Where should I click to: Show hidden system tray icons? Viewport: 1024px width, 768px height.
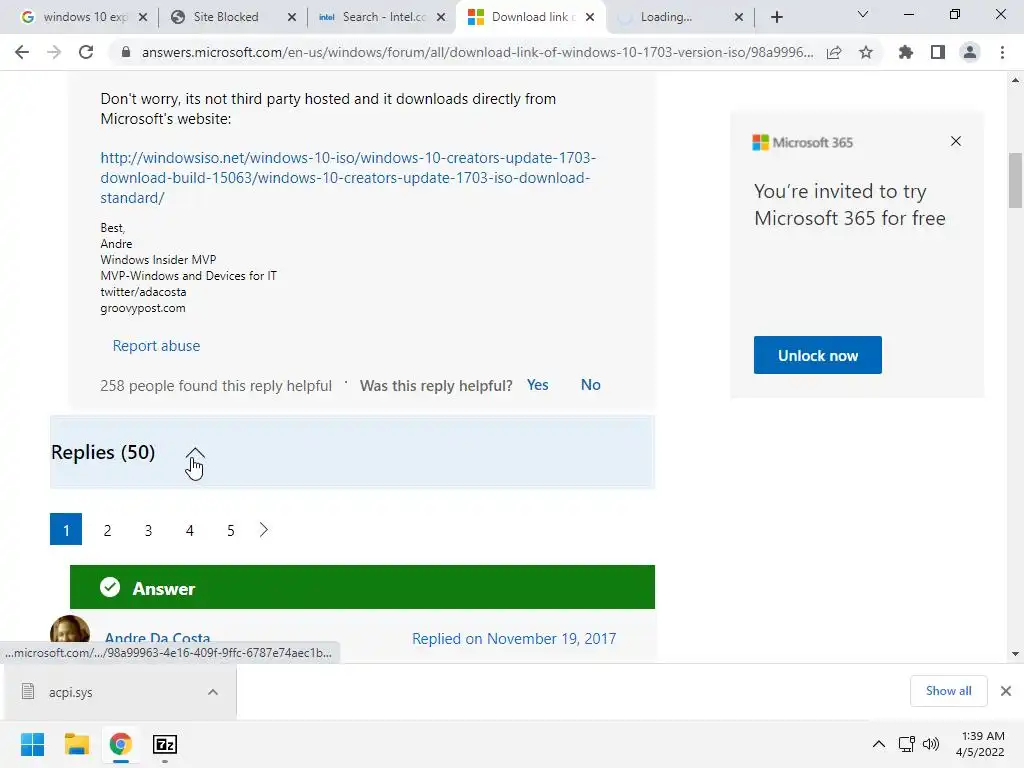click(x=879, y=744)
